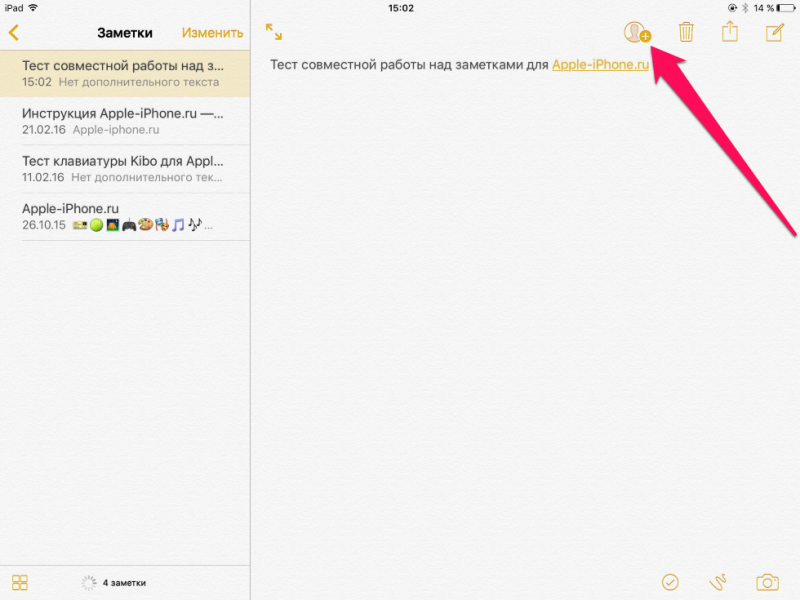Tap the Bluetooth icon in the status bar
This screenshot has width=800, height=600.
pos(745,8)
